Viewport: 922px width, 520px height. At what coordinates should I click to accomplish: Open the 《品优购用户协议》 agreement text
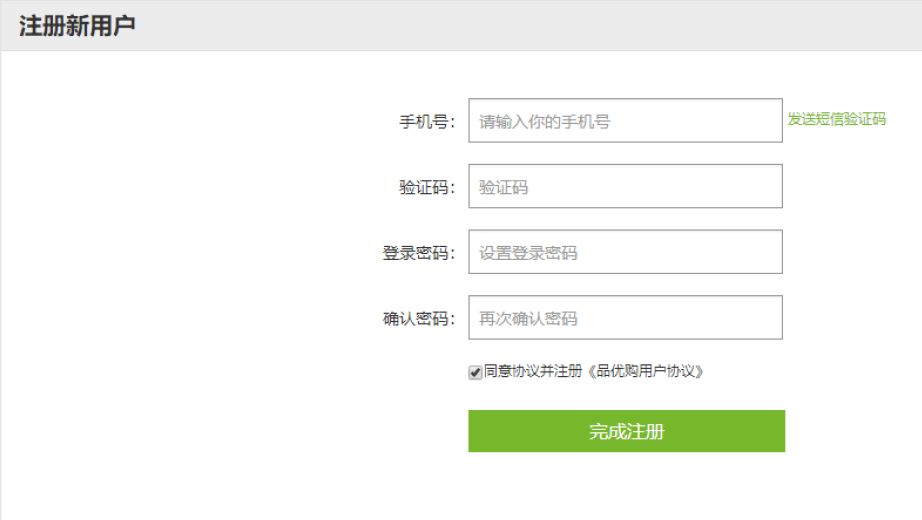coord(645,371)
